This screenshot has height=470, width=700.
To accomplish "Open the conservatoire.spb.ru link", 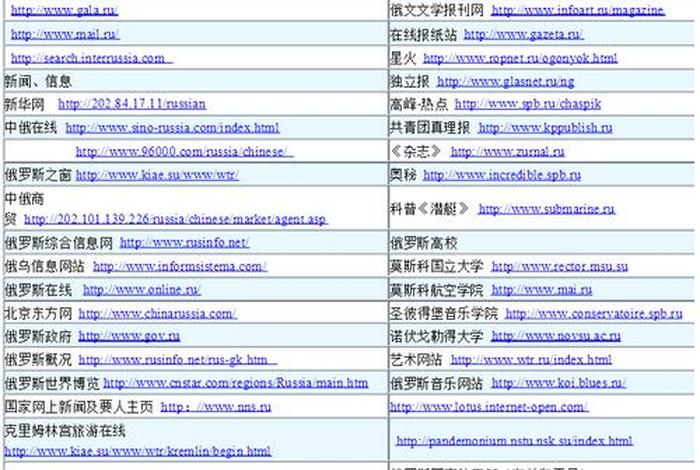I will [594, 314].
